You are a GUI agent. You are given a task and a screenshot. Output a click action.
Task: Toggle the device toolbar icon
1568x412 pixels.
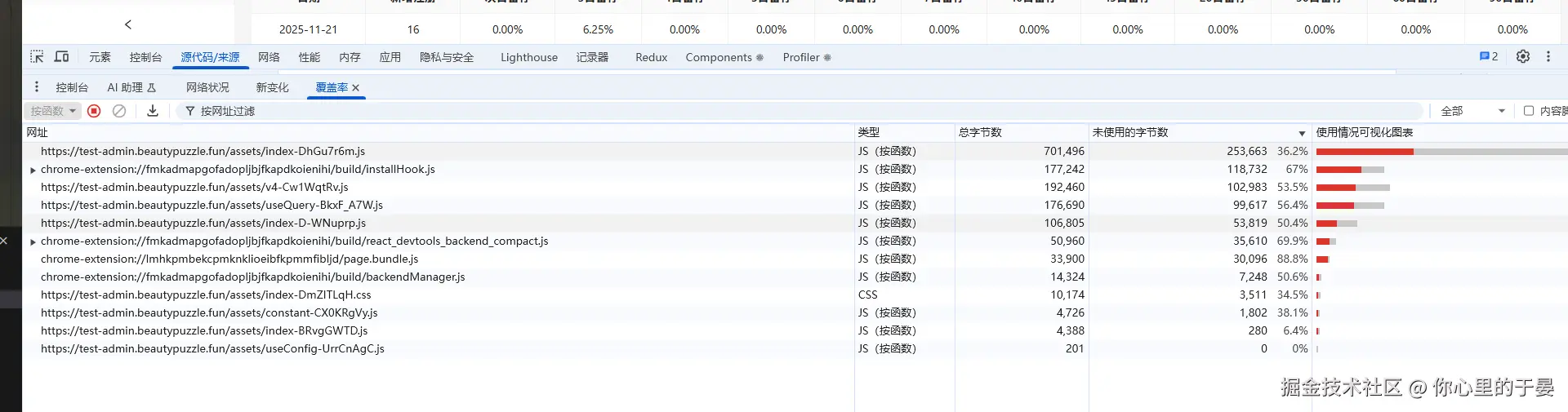pos(61,57)
